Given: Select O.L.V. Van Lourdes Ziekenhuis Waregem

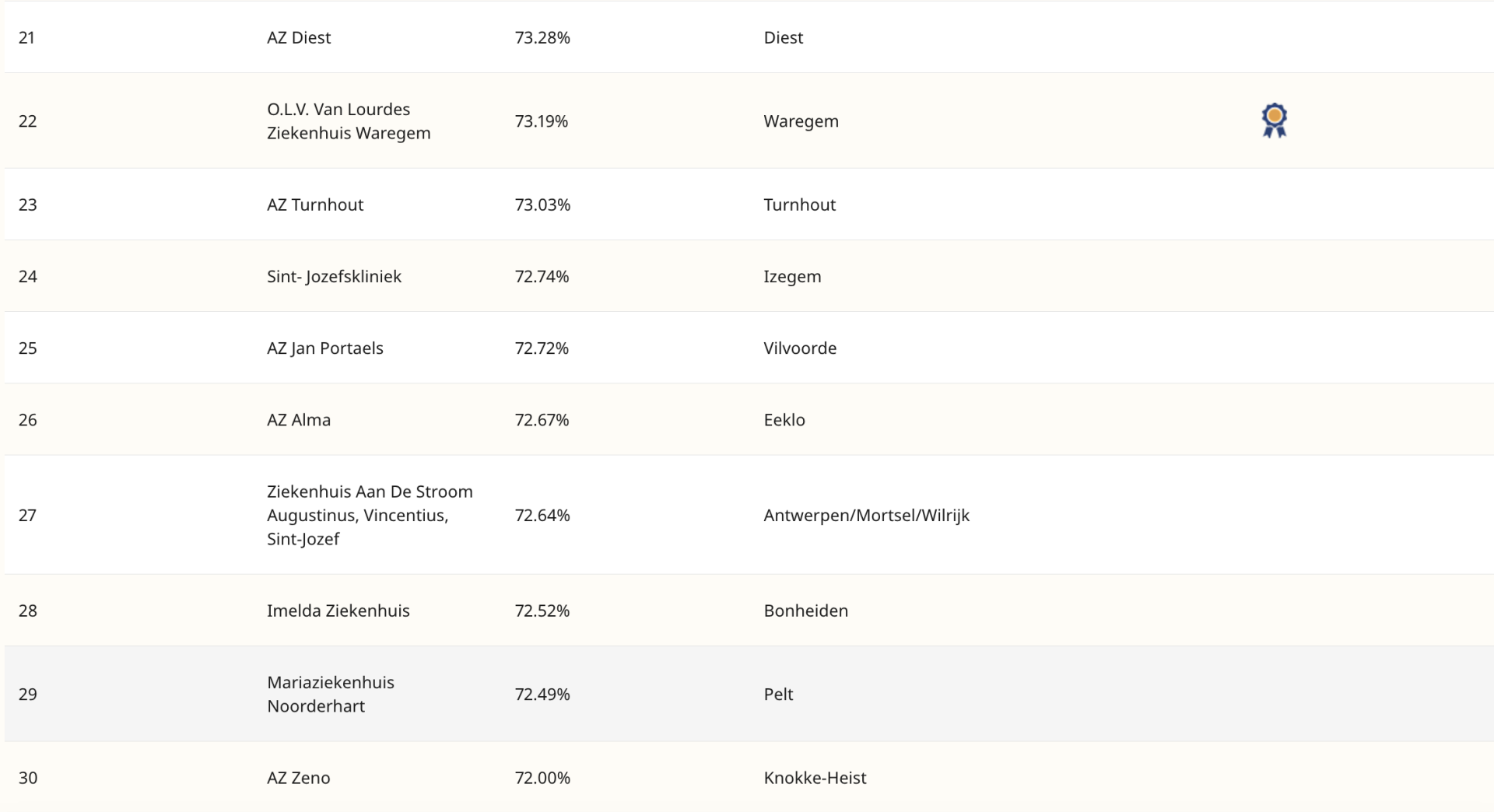Looking at the screenshot, I should (348, 121).
